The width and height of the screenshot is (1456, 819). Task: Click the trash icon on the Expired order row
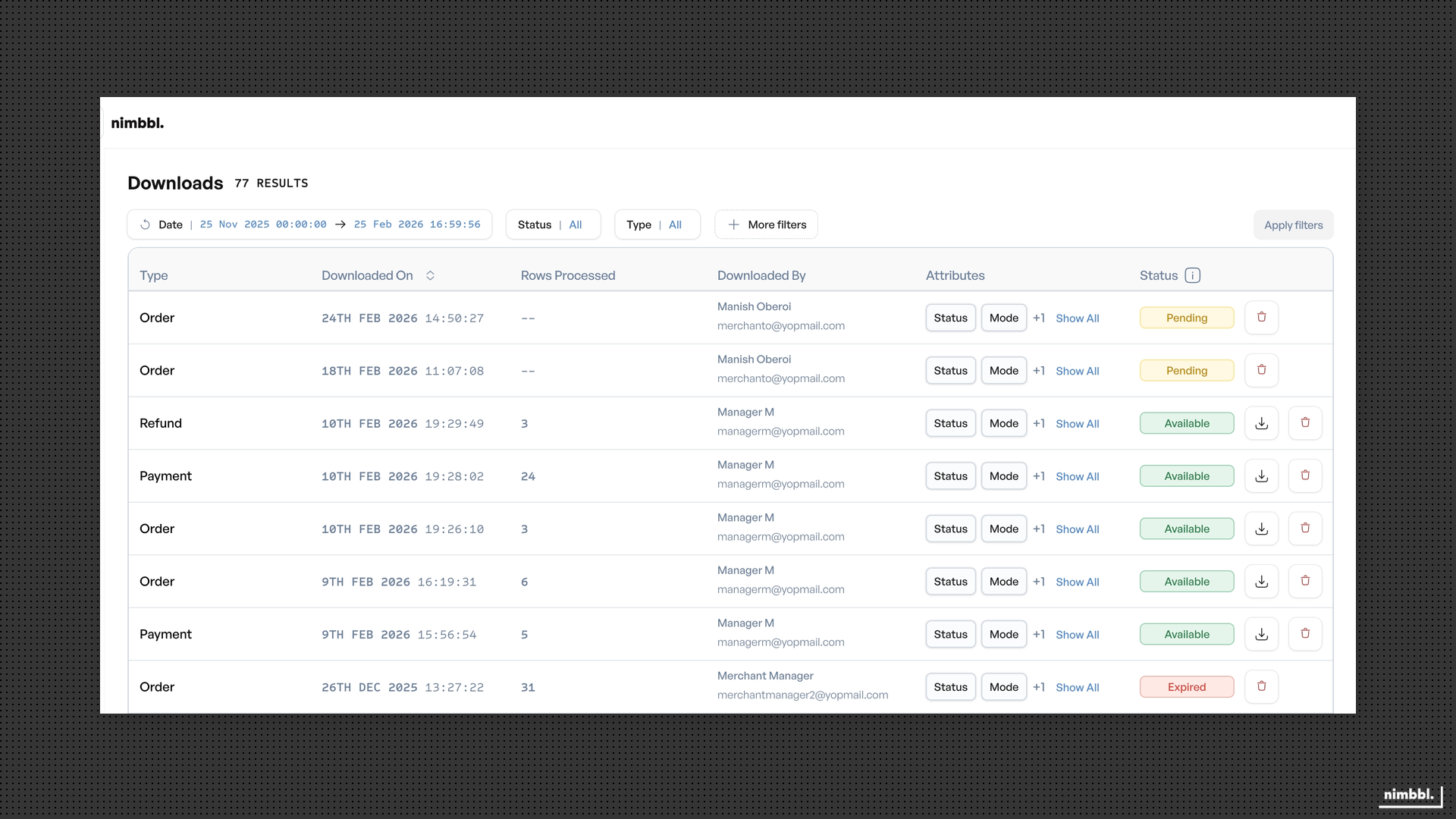pyautogui.click(x=1261, y=686)
